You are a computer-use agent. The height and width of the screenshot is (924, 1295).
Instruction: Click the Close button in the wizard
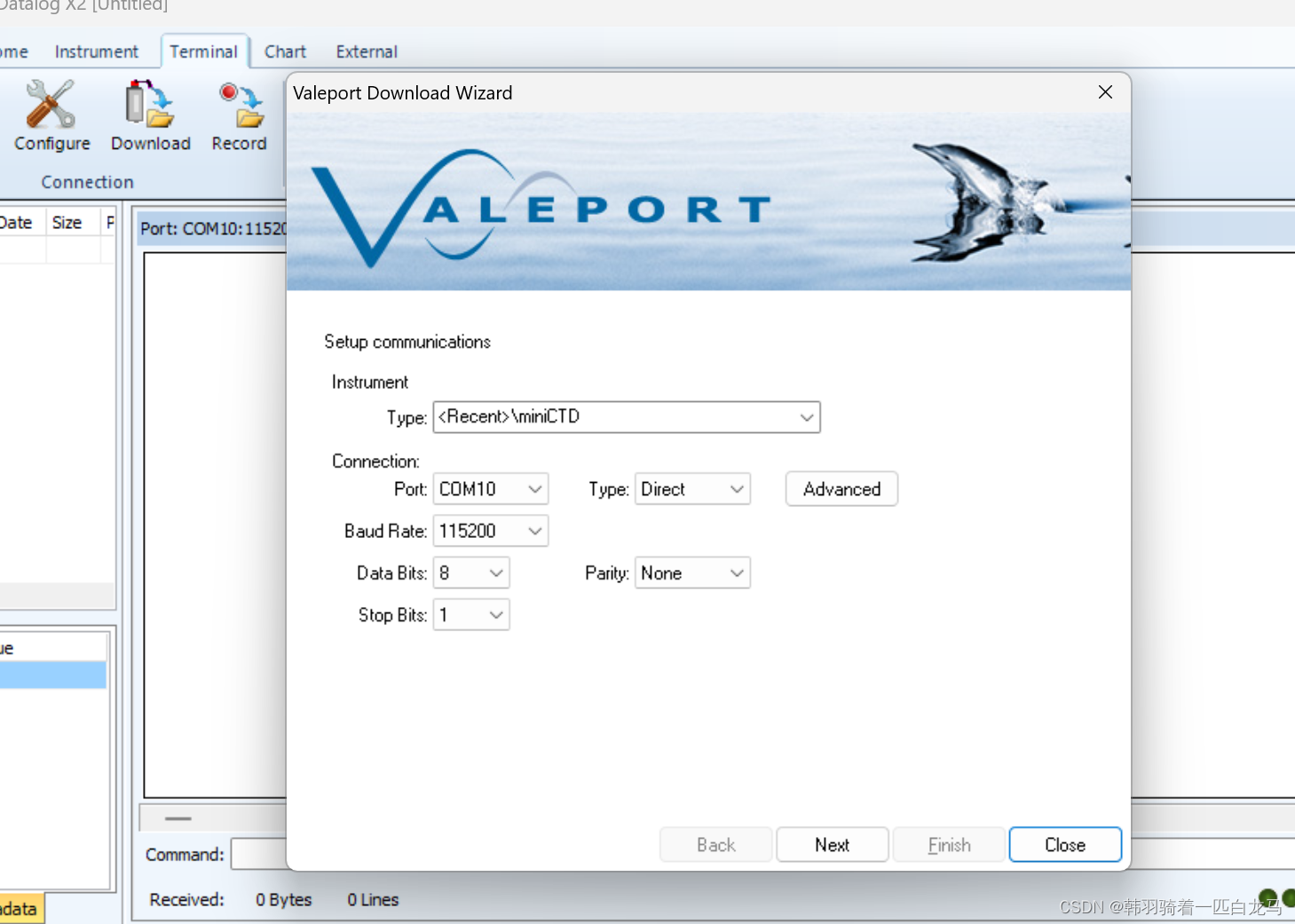click(x=1065, y=845)
